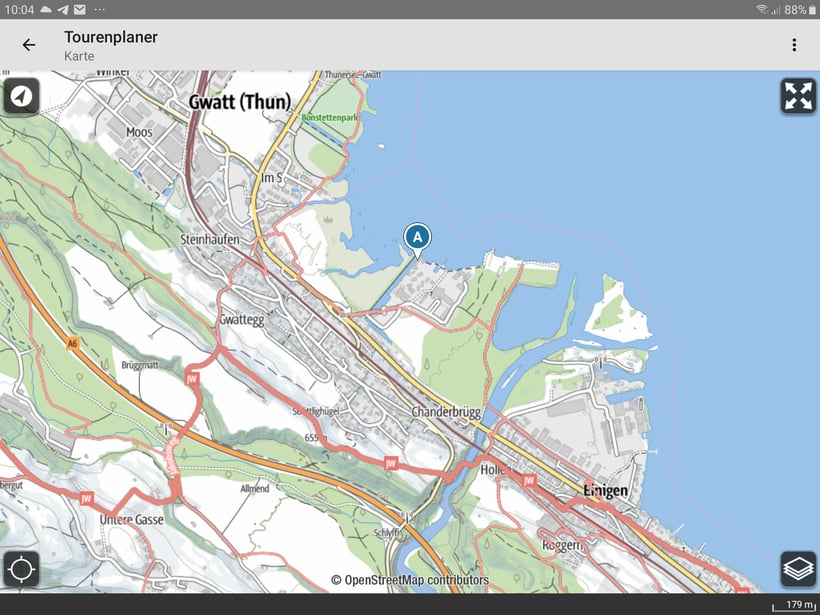Viewport: 820px width, 615px height.
Task: Tap the 179 m scale bar
Action: [793, 605]
